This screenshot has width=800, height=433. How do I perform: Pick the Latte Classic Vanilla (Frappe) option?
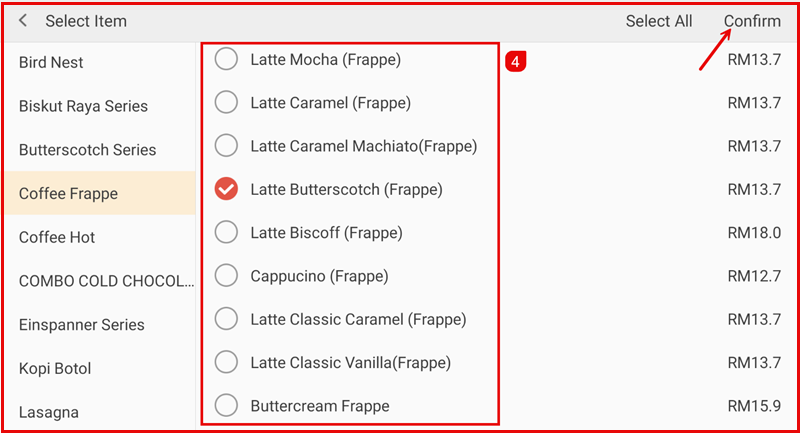(x=227, y=362)
